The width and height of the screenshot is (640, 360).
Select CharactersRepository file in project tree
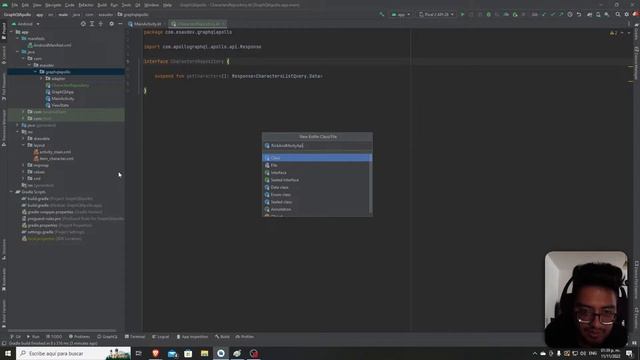pyautogui.click(x=67, y=85)
